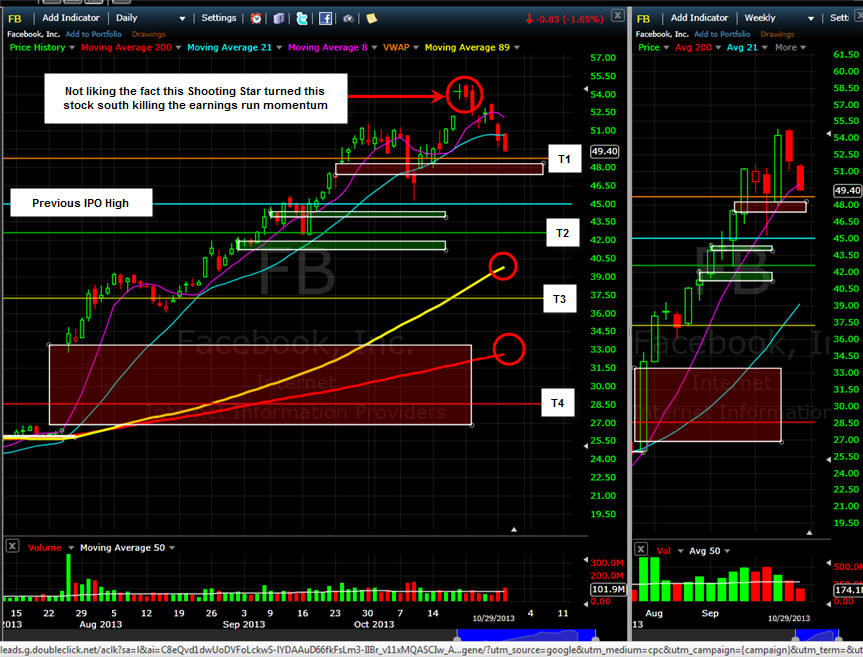Close the Vol indicator pane on Weekly chart
This screenshot has height=657, width=863.
point(640,549)
